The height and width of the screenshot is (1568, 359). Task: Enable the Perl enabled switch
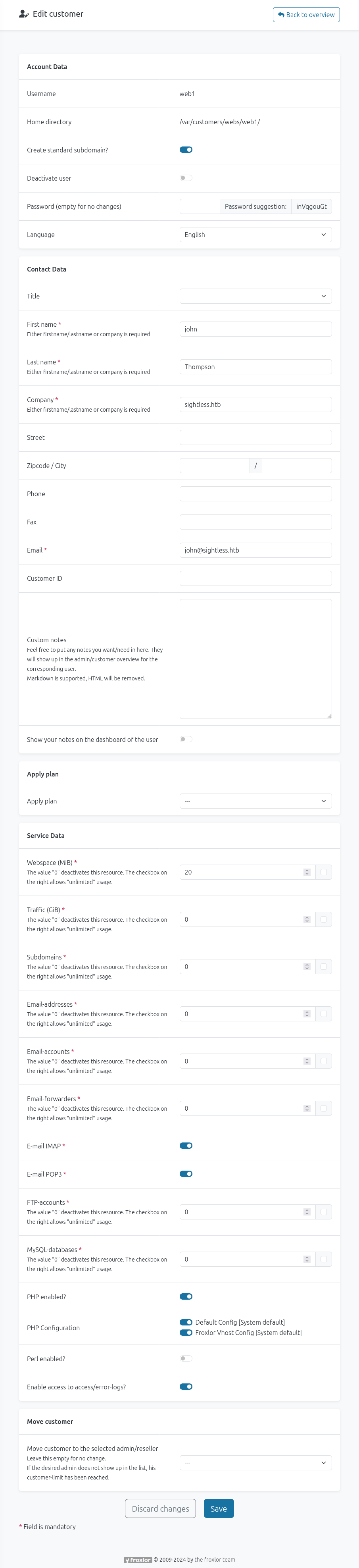pos(186,1358)
